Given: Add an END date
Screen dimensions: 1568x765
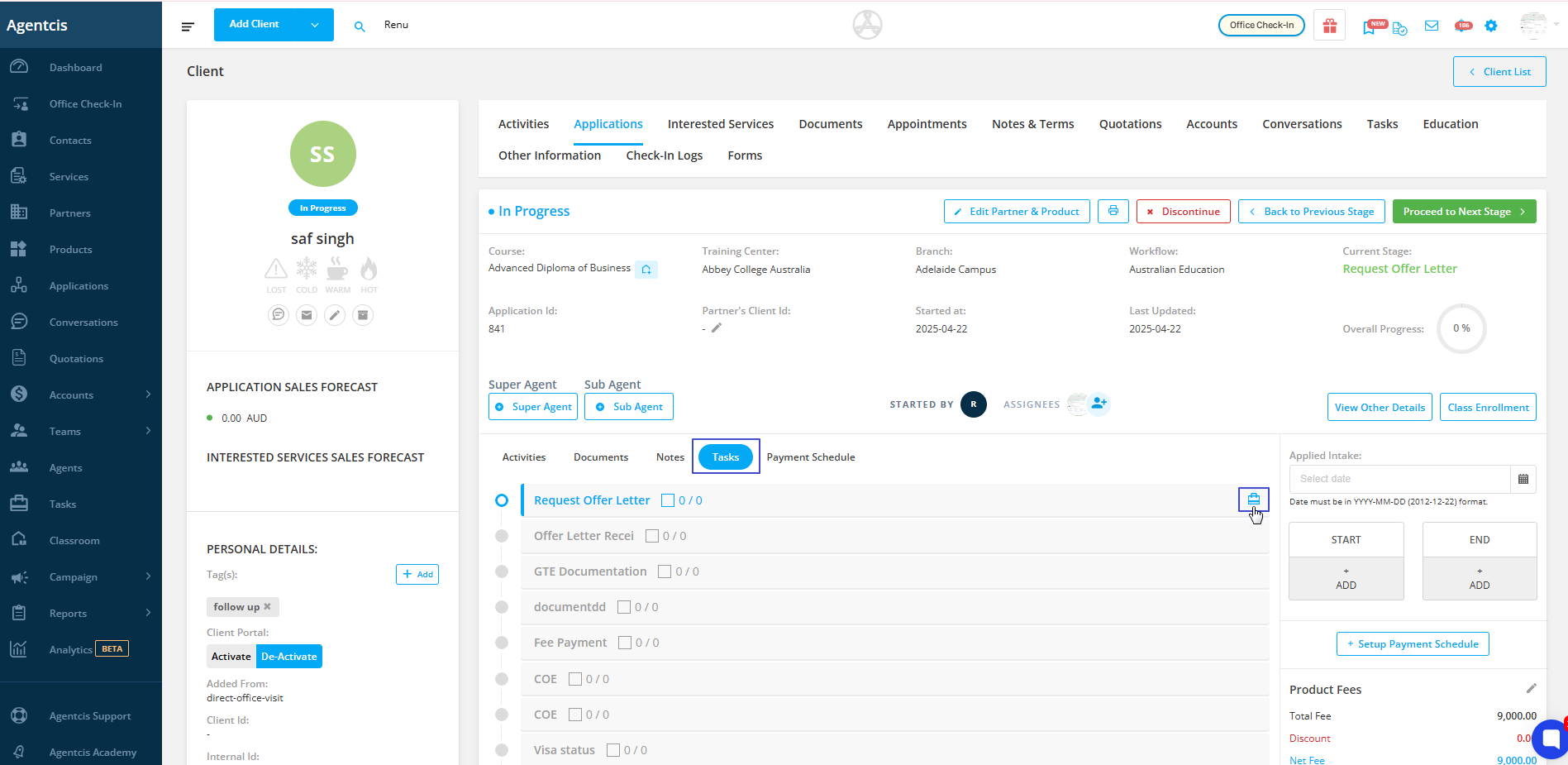Looking at the screenshot, I should (1480, 578).
